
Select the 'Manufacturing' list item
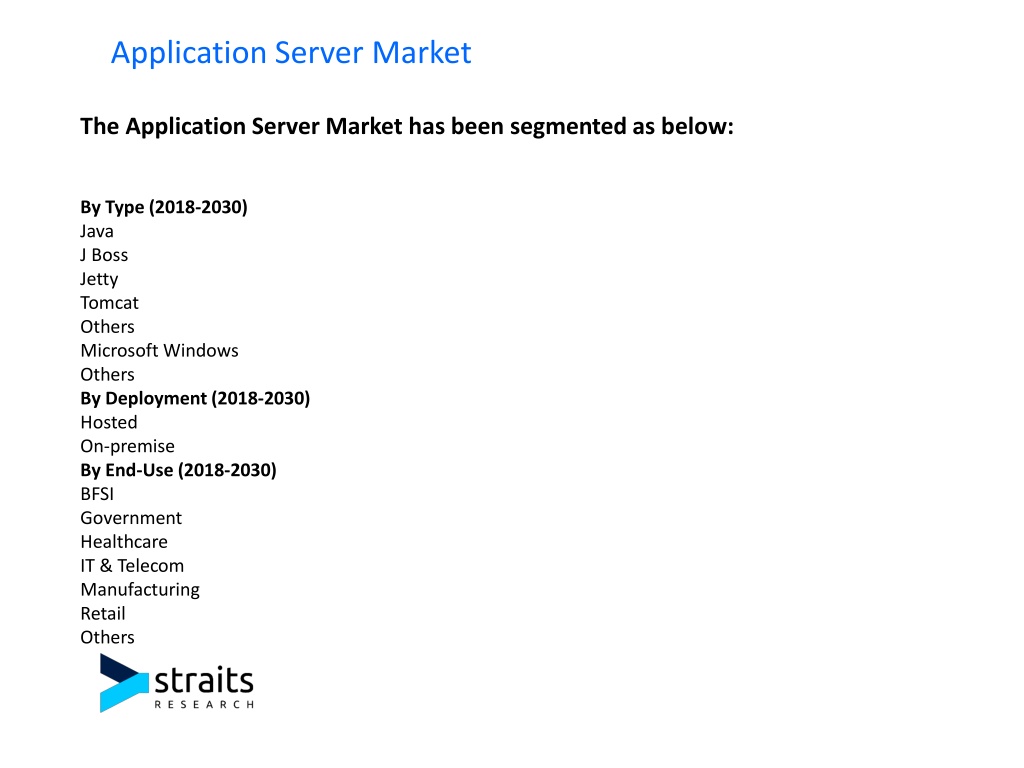pyautogui.click(x=140, y=590)
